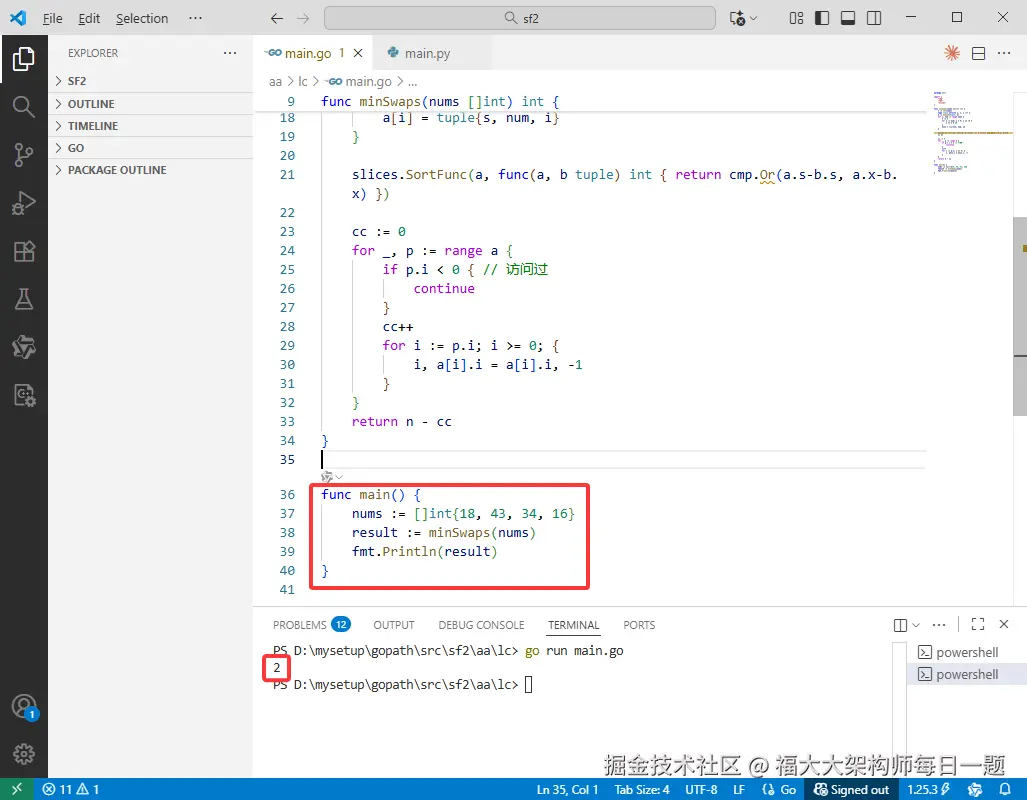Click the editor vertical scrollbar thumb
1027x800 pixels.
[x=1020, y=316]
